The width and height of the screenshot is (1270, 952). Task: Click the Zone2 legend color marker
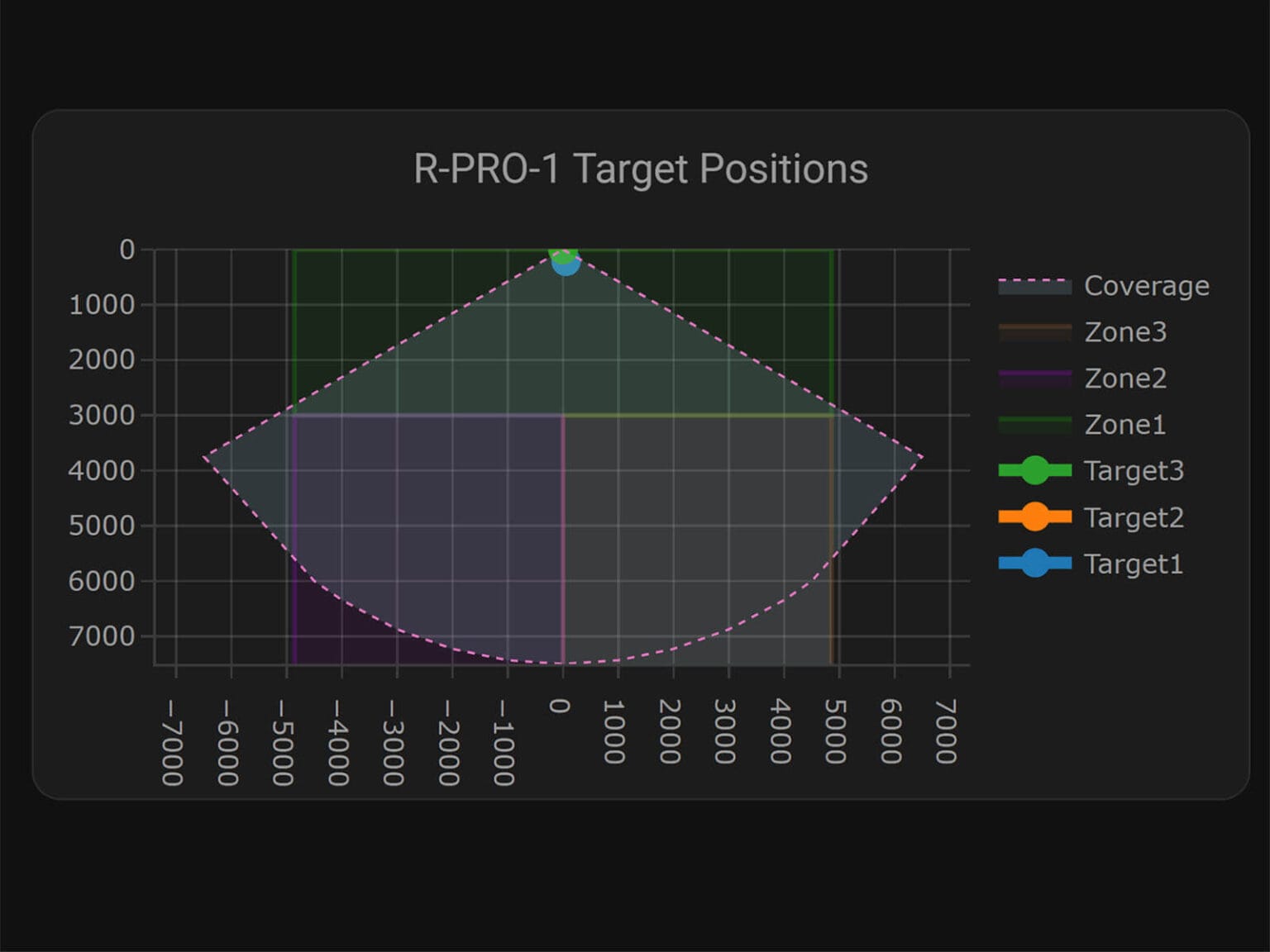[1034, 378]
